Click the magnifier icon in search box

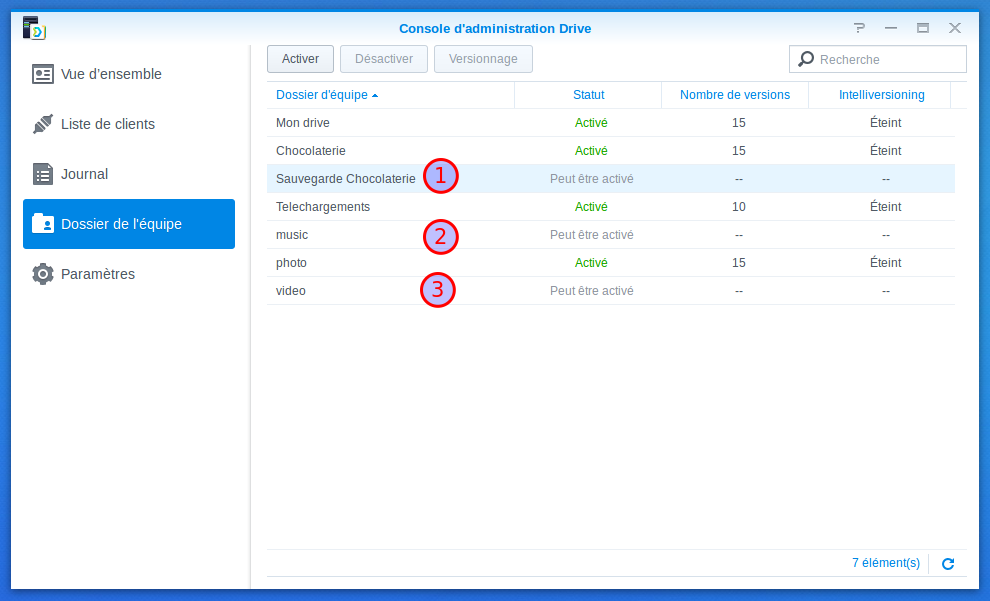tap(806, 59)
